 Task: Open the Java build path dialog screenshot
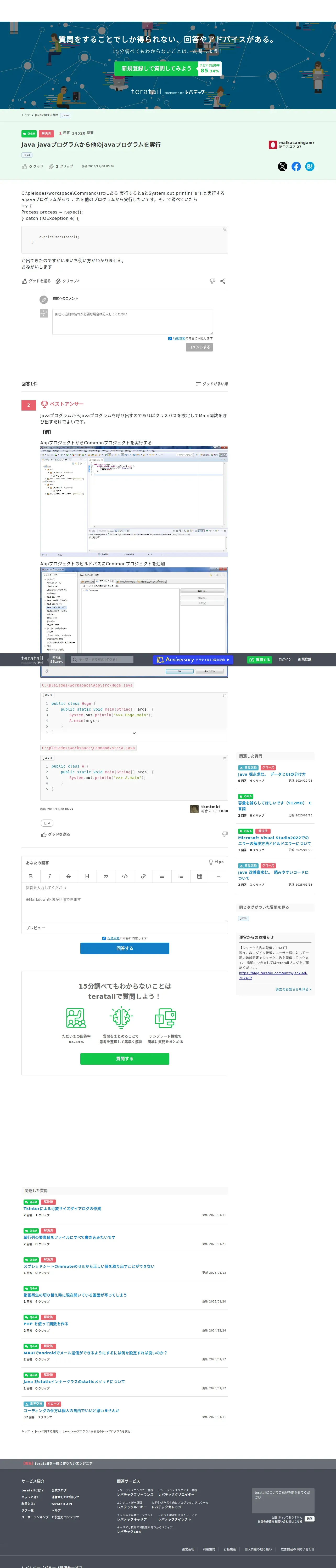tap(134, 622)
